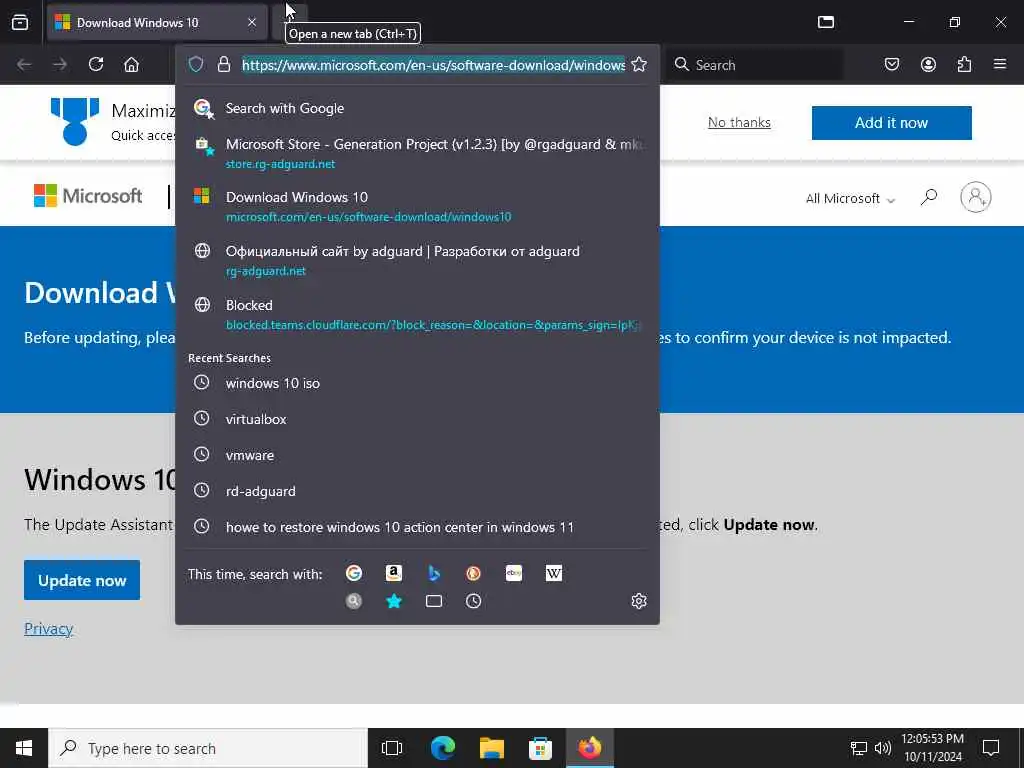Viewport: 1024px width, 768px height.
Task: Open the volume control in system tray
Action: pyautogui.click(x=883, y=748)
